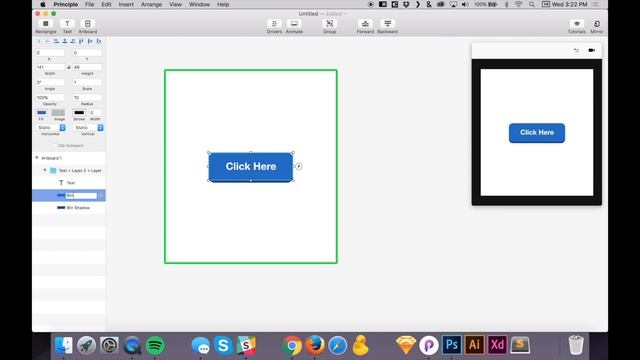
Task: Open the Window menu
Action: 199,4
